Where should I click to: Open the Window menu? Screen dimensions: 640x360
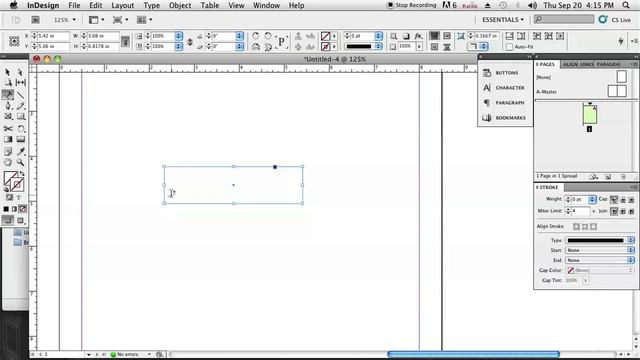click(266, 5)
